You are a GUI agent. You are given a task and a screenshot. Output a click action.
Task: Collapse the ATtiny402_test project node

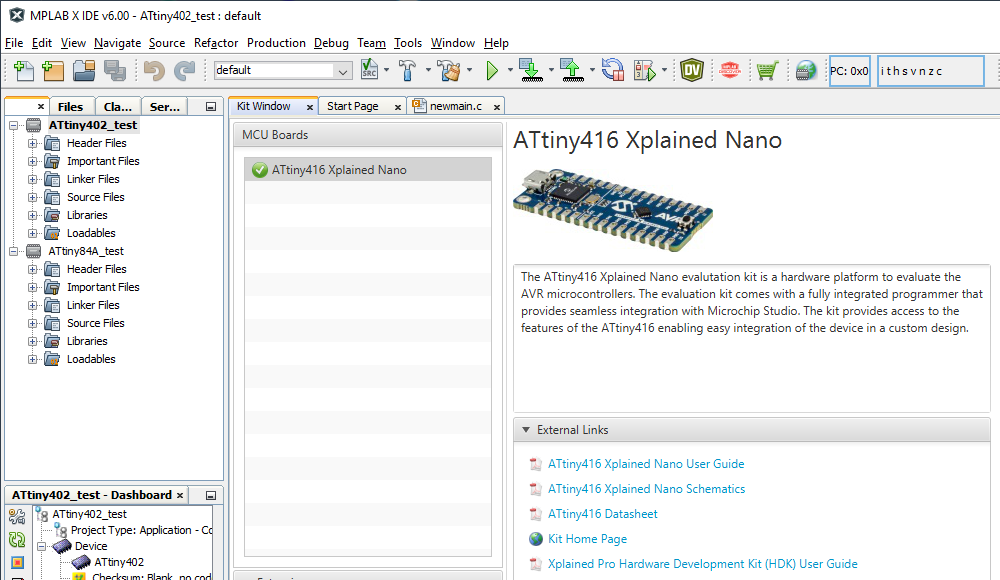click(x=13, y=126)
